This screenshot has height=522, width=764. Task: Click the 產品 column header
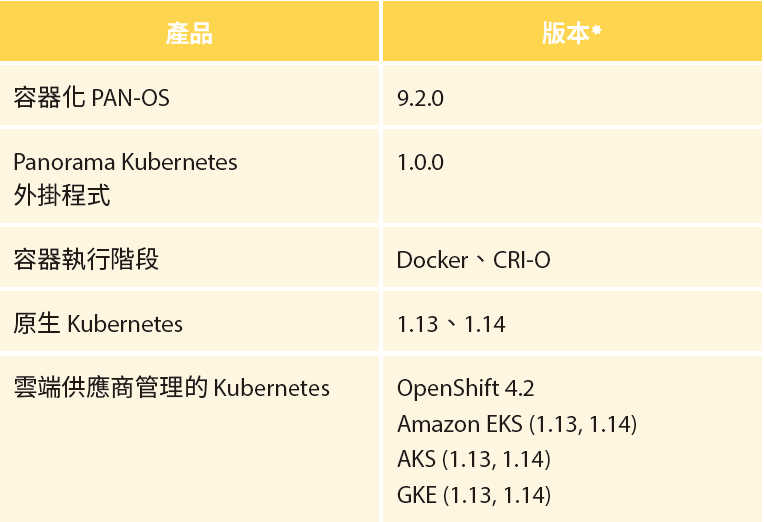pos(189,33)
